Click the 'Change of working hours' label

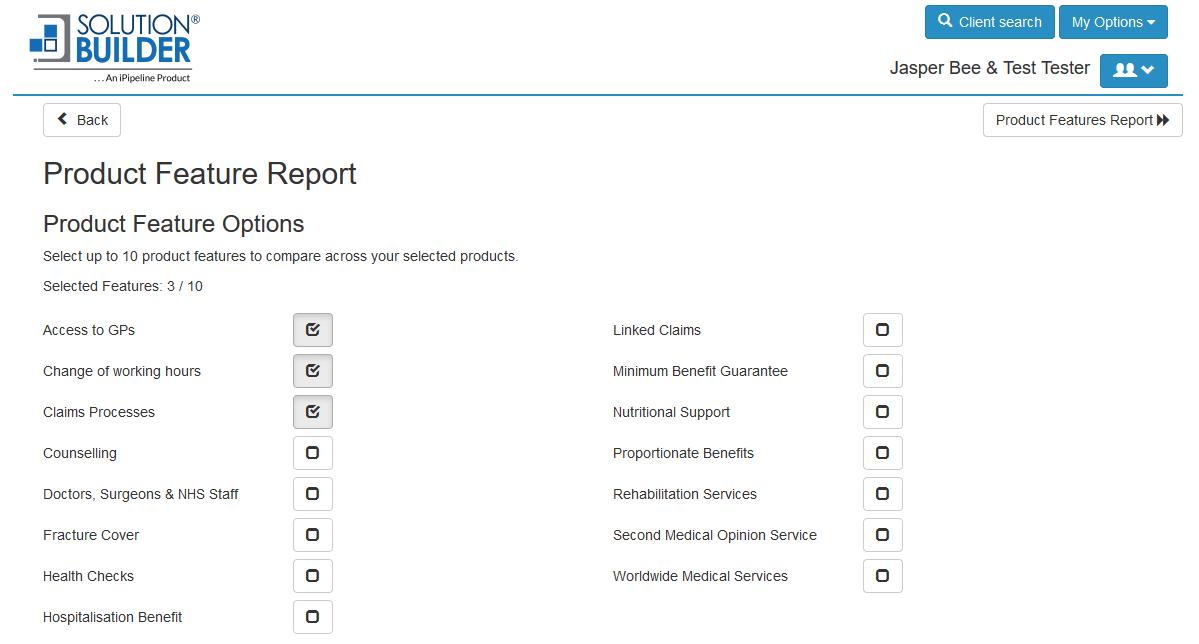click(x=122, y=372)
